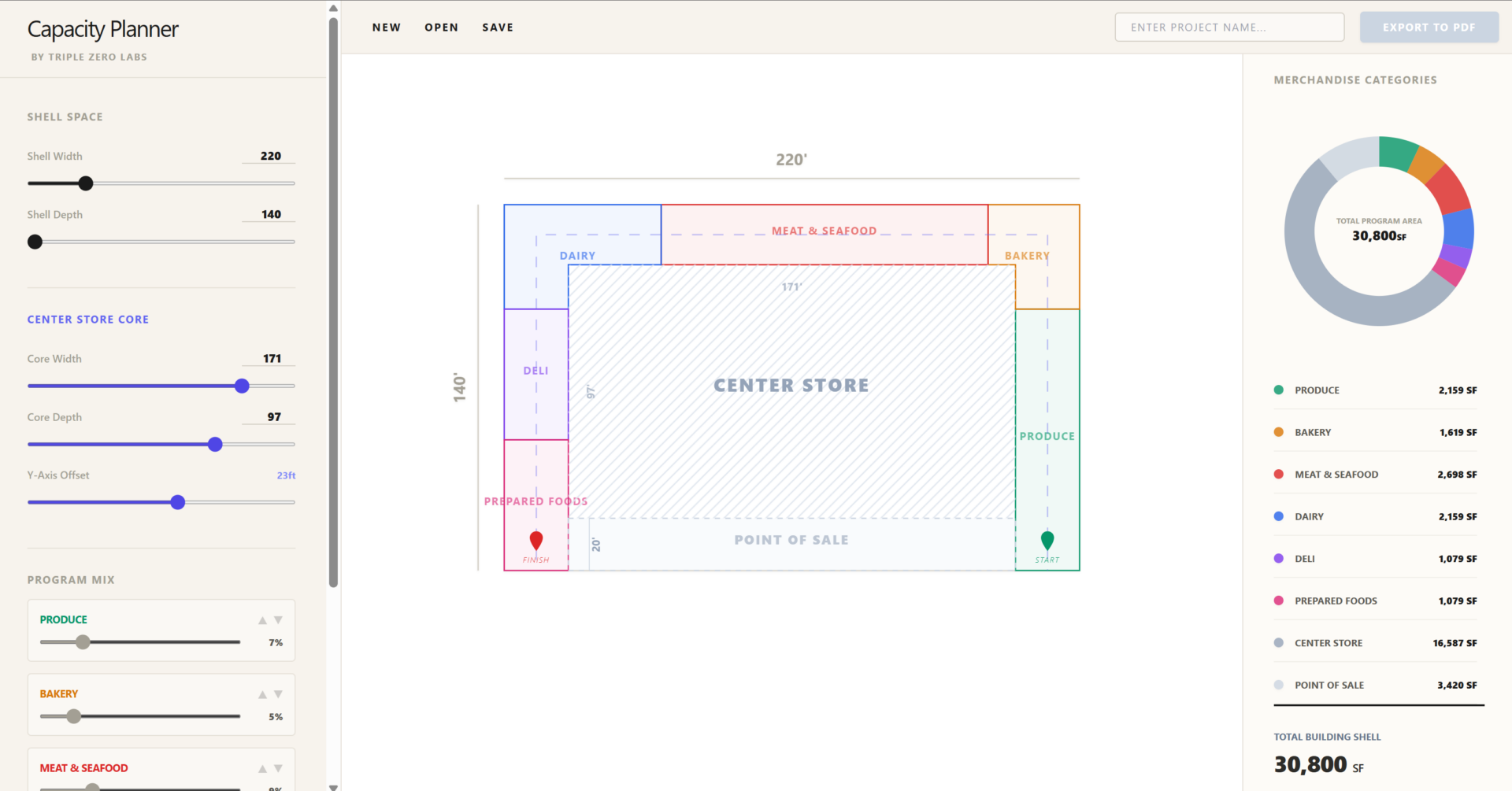1512x791 pixels.
Task: Select the DELI legend color dot
Action: pyautogui.click(x=1278, y=558)
